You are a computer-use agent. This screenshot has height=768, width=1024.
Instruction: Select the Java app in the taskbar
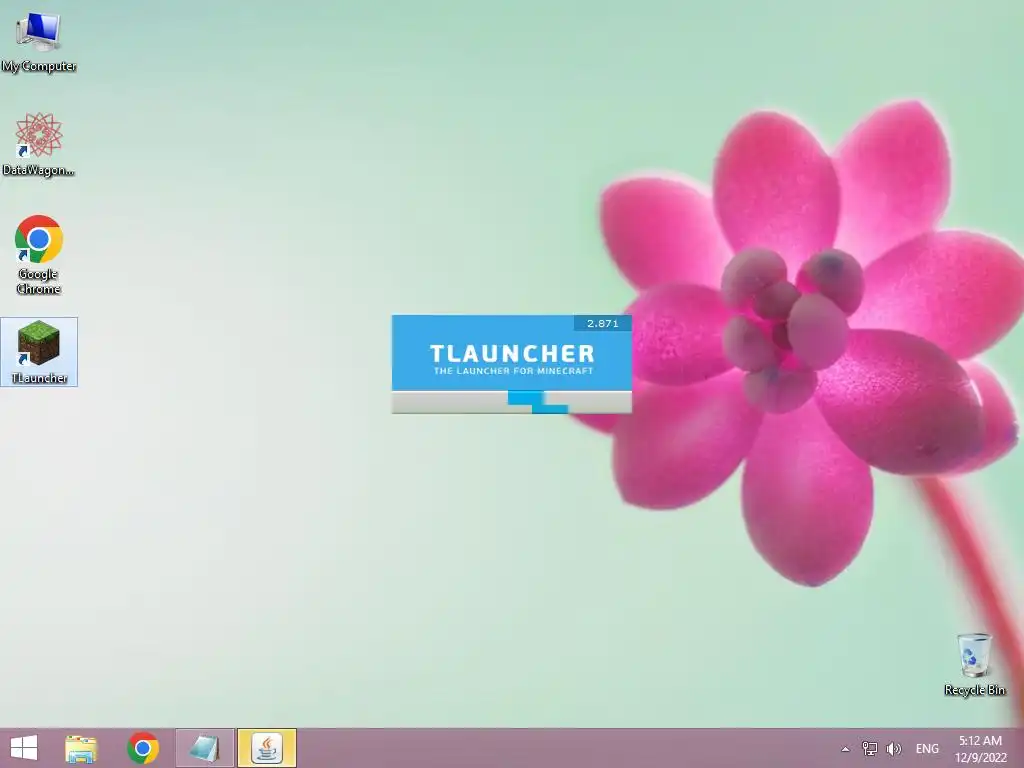click(x=267, y=748)
